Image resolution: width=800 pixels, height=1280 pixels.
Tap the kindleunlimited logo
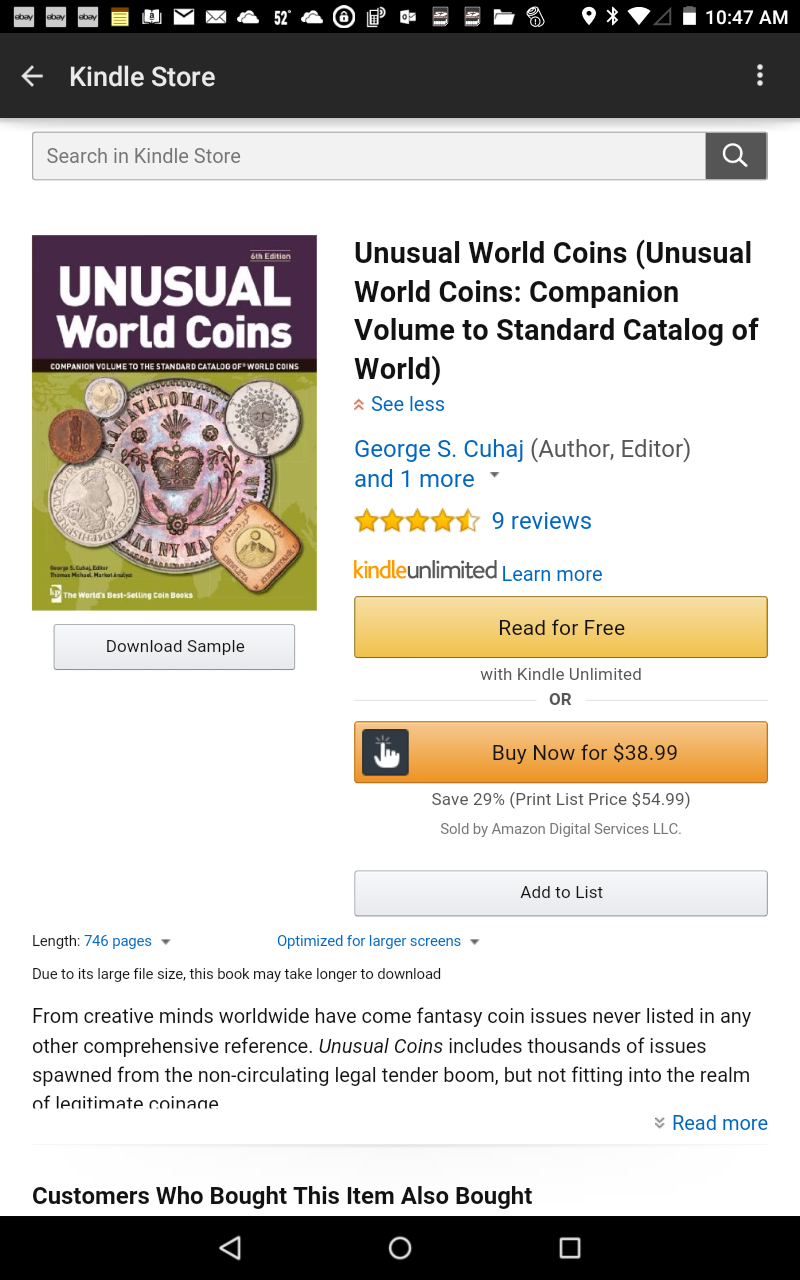pos(425,570)
